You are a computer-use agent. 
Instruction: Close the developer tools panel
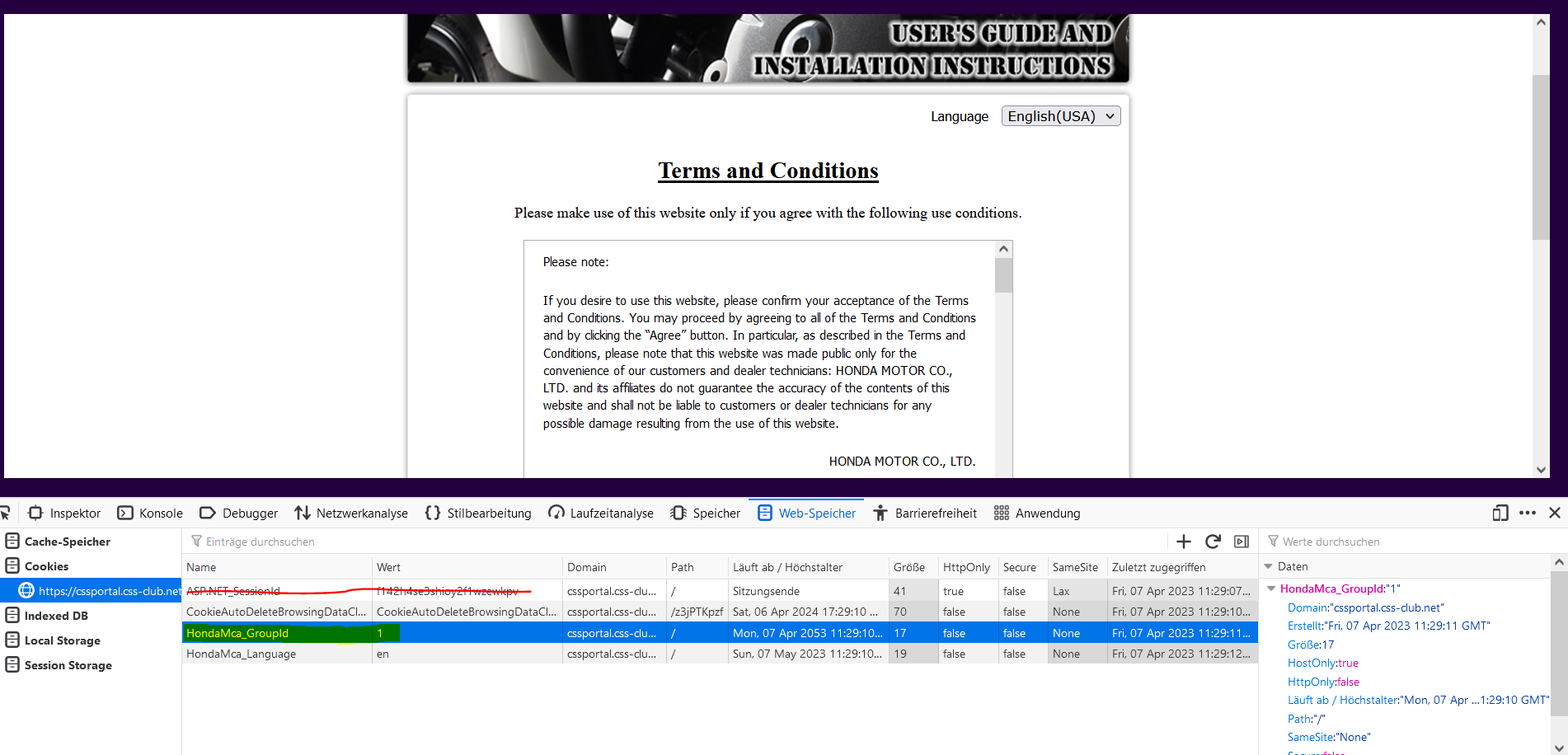pos(1555,513)
